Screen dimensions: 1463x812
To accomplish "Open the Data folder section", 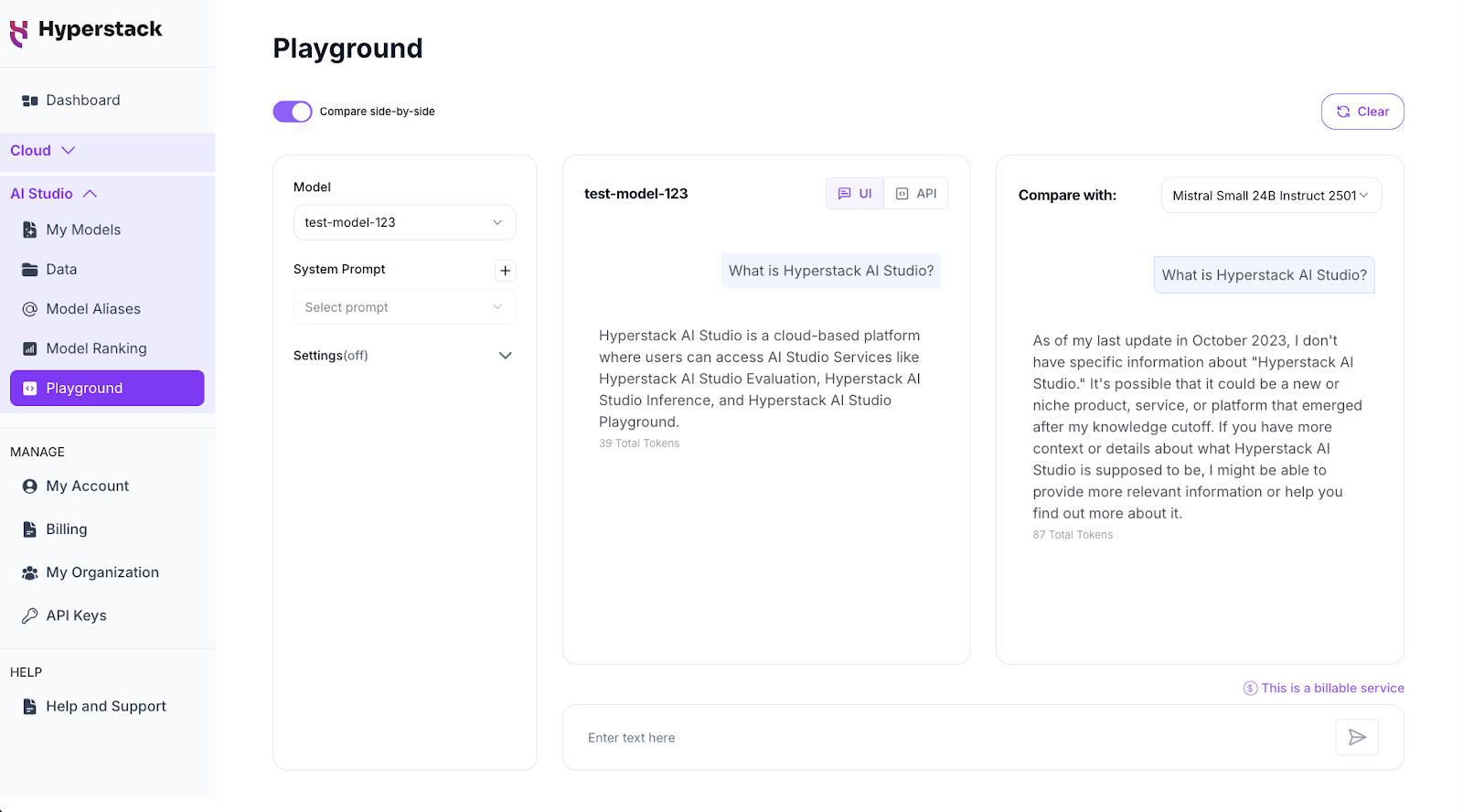I will pyautogui.click(x=61, y=269).
